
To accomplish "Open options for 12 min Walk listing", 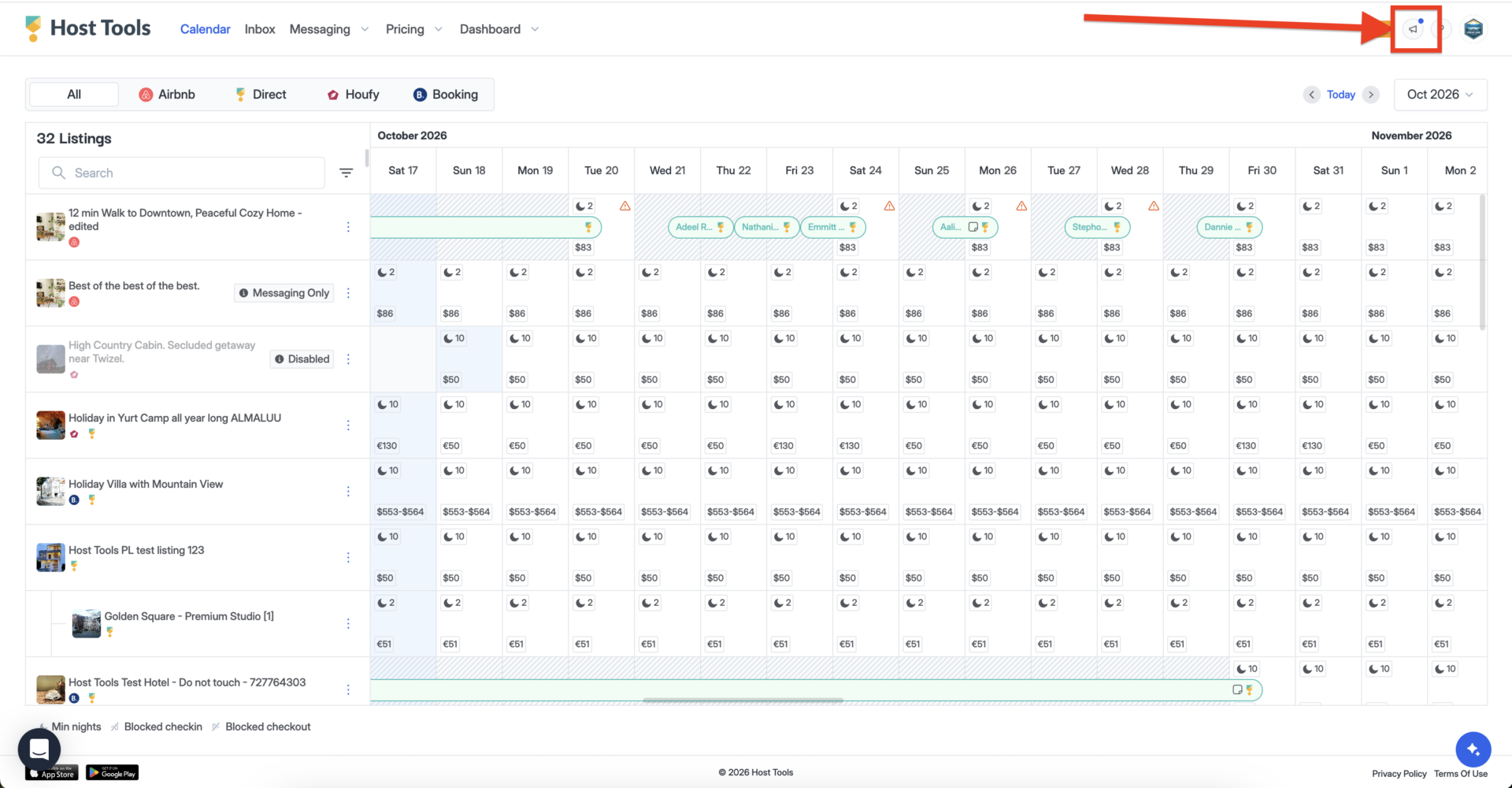I will [x=348, y=227].
